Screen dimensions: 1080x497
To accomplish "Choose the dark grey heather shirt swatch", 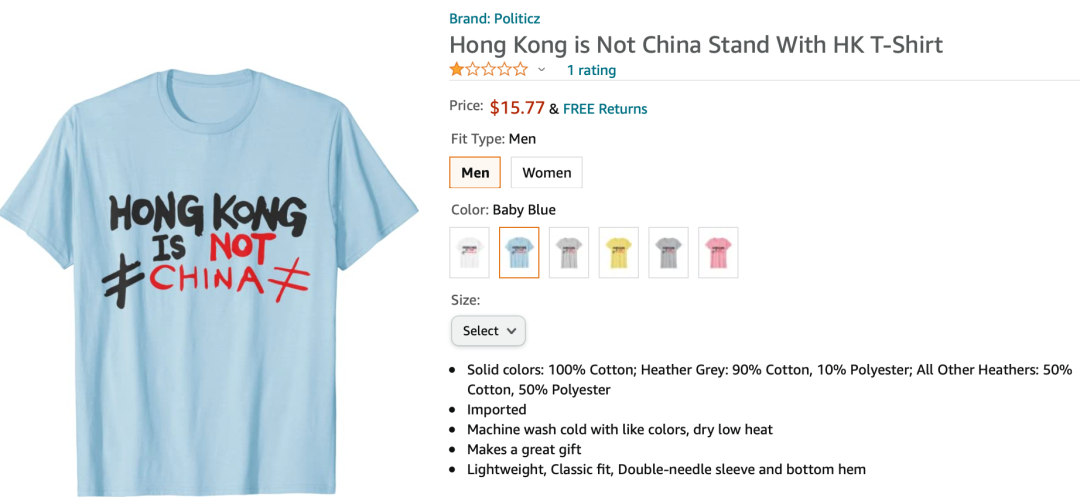I will point(668,253).
